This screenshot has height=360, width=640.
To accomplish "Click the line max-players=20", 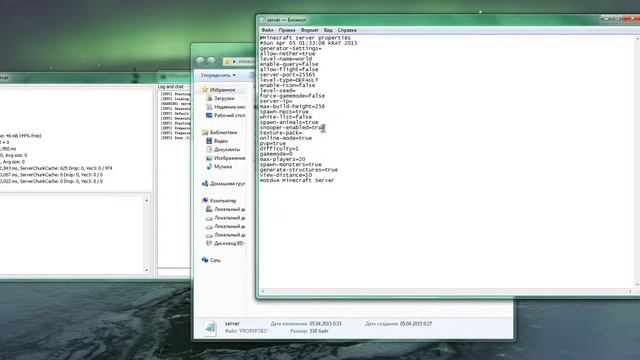I will pyautogui.click(x=282, y=159).
